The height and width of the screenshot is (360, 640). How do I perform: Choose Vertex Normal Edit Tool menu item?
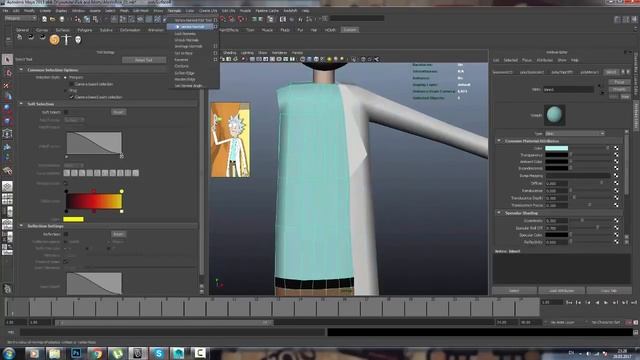click(193, 20)
